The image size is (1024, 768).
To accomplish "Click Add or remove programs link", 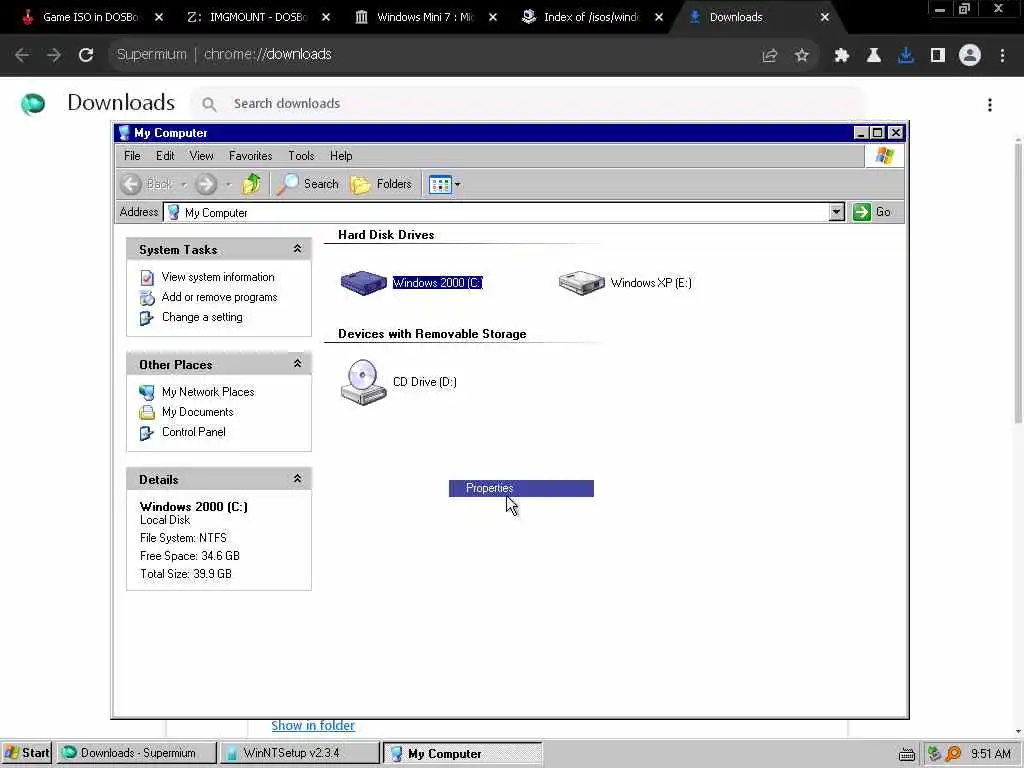I will (219, 297).
